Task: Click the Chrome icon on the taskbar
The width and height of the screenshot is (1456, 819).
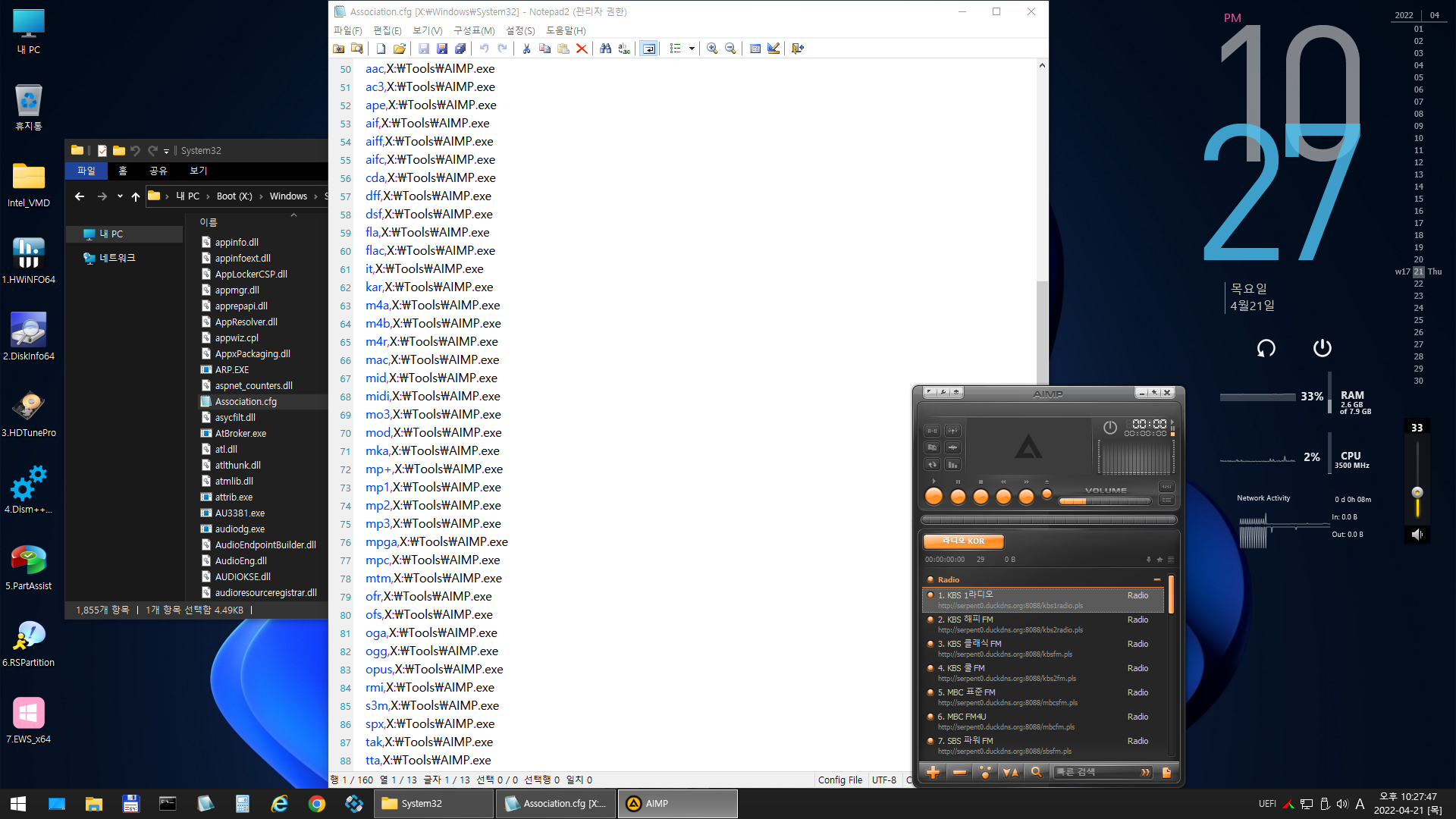Action: pyautogui.click(x=317, y=804)
